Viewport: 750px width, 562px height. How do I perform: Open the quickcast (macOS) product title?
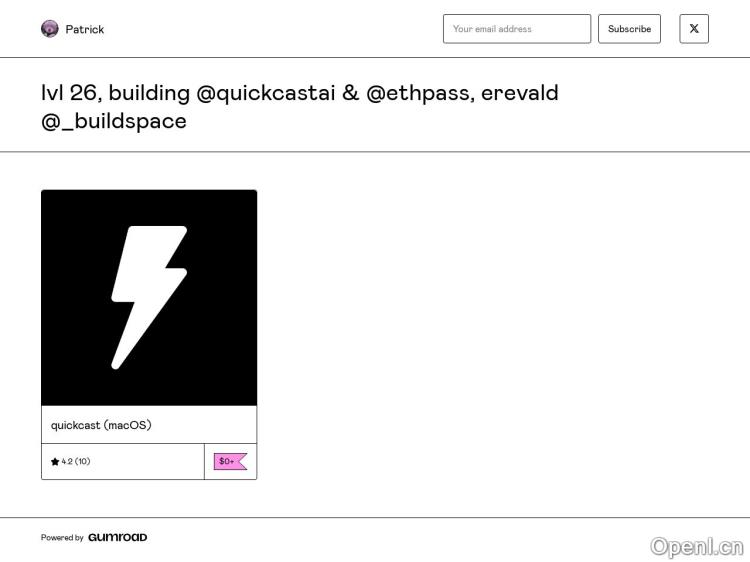coord(101,425)
